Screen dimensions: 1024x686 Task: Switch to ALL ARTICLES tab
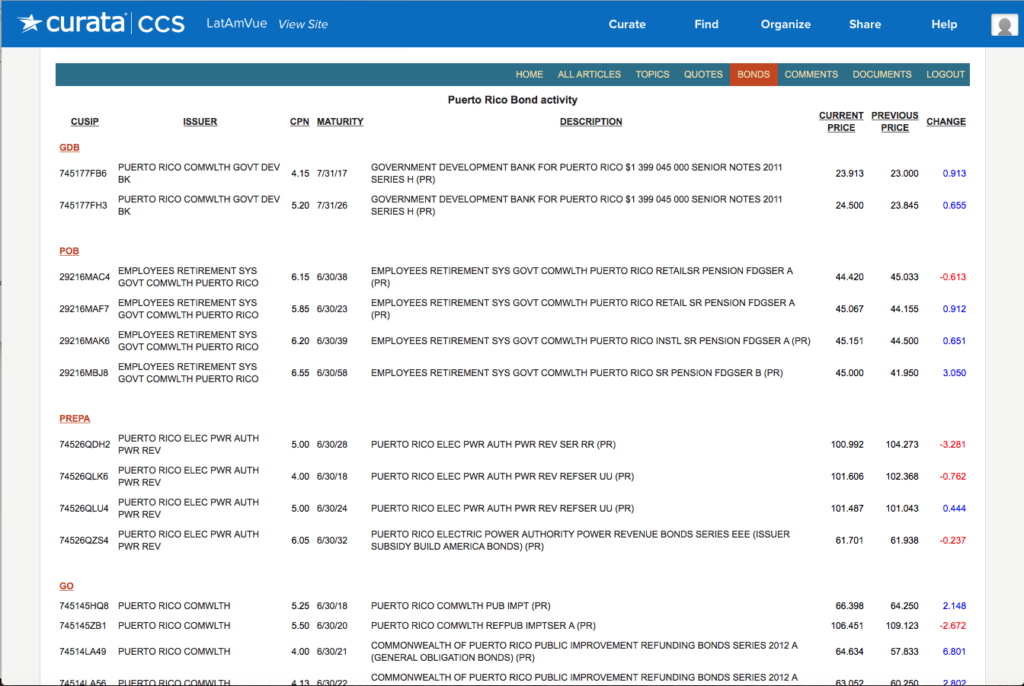589,74
